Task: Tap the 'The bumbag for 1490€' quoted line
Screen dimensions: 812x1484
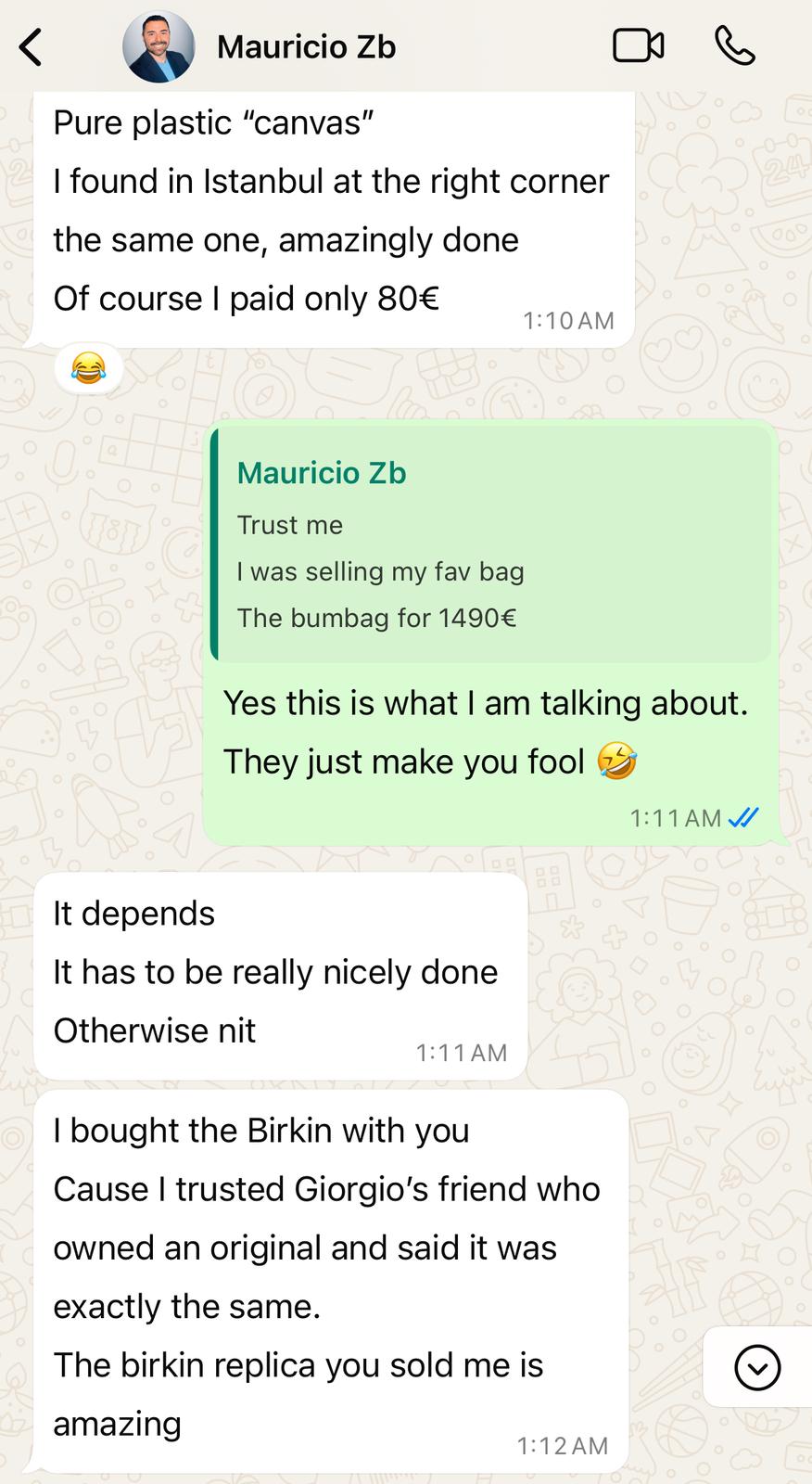Action: point(376,618)
